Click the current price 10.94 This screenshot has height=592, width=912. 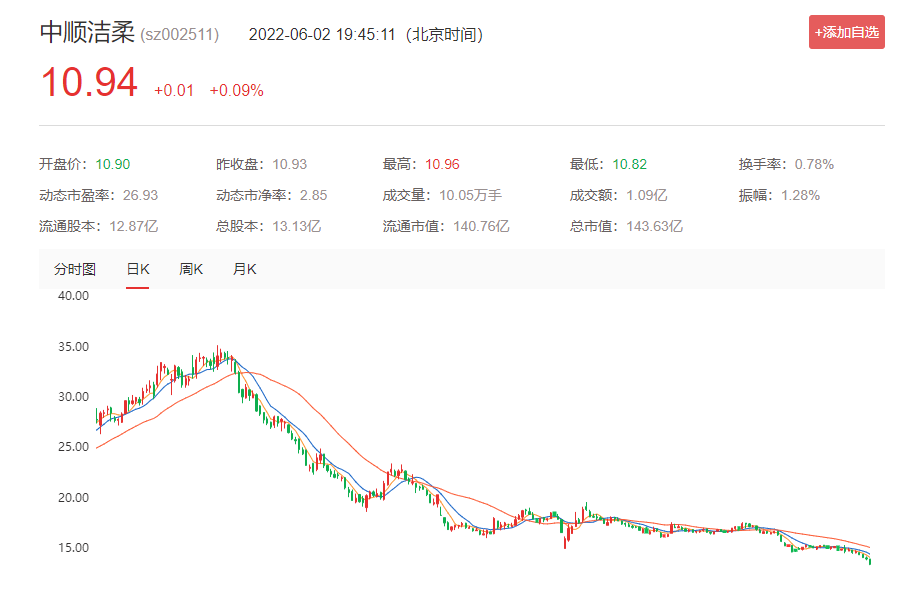(89, 82)
